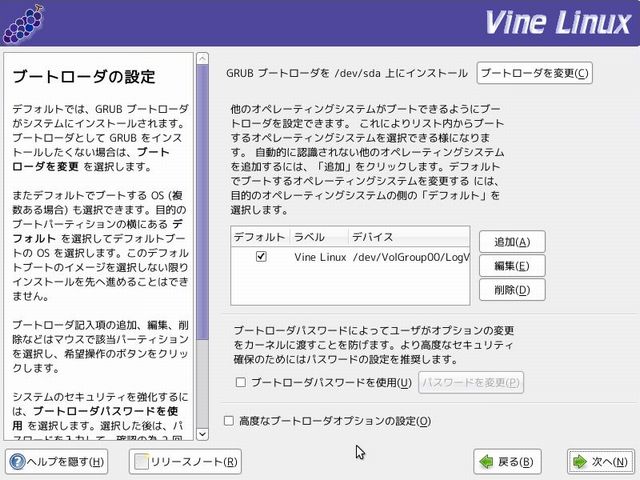This screenshot has height=480, width=640.
Task: Check 高度なブートローダオプションの設定 option
Action: pos(229,421)
